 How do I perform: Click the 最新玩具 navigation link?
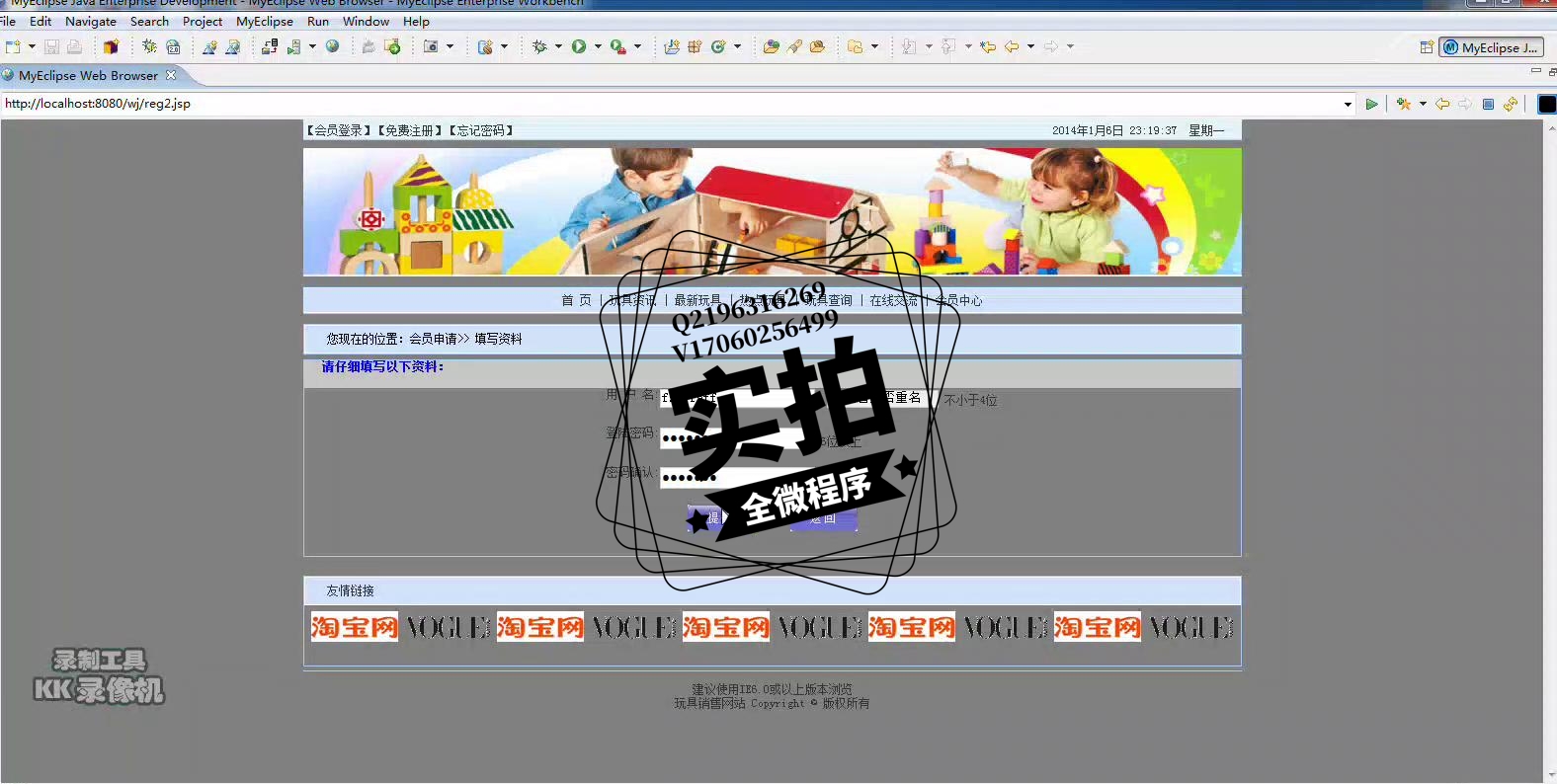click(x=697, y=300)
